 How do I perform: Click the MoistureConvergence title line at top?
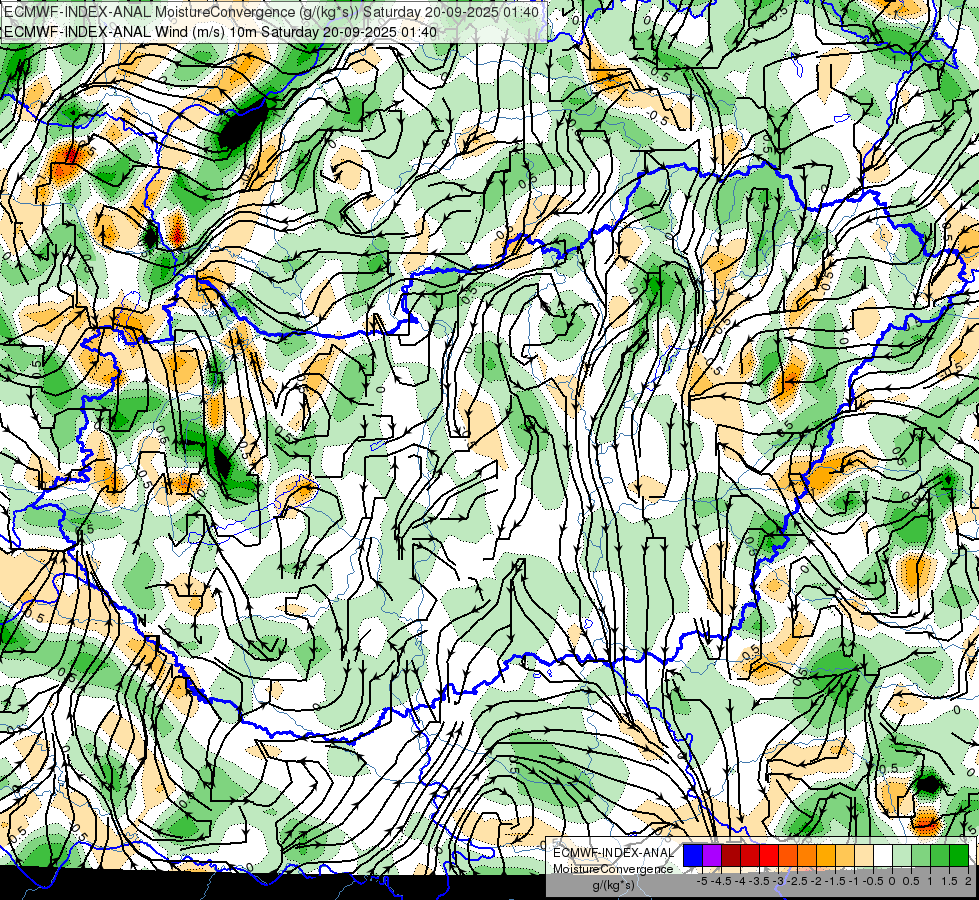(x=271, y=12)
